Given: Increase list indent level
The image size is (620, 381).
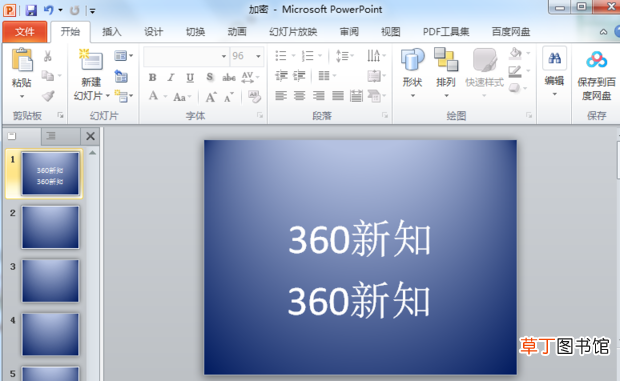Looking at the screenshot, I should [299, 75].
